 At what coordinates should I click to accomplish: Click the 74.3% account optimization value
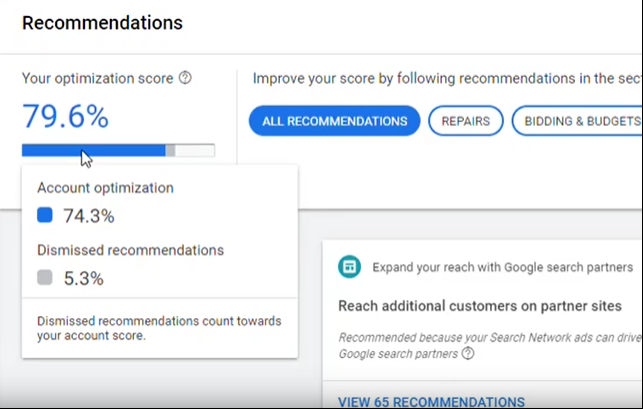point(89,216)
